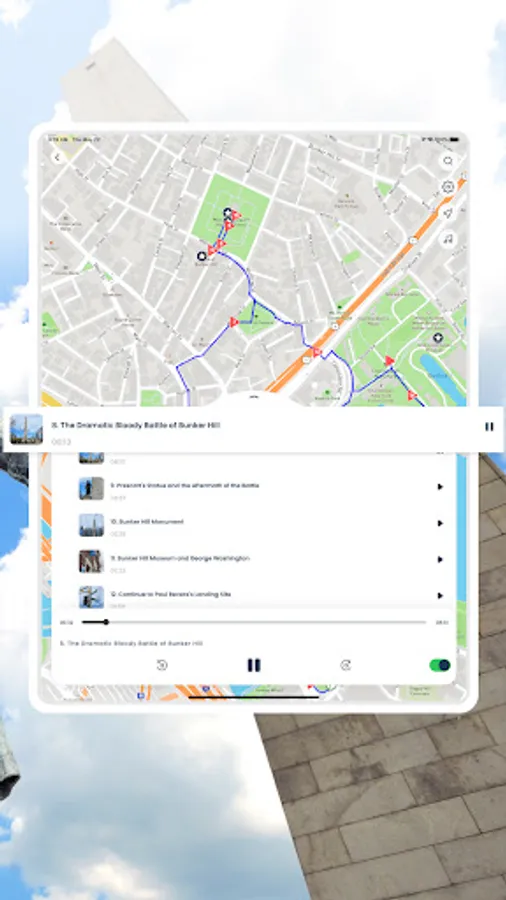Pause playback with the center pause button
Image resolution: width=506 pixels, height=900 pixels.
pyautogui.click(x=254, y=665)
